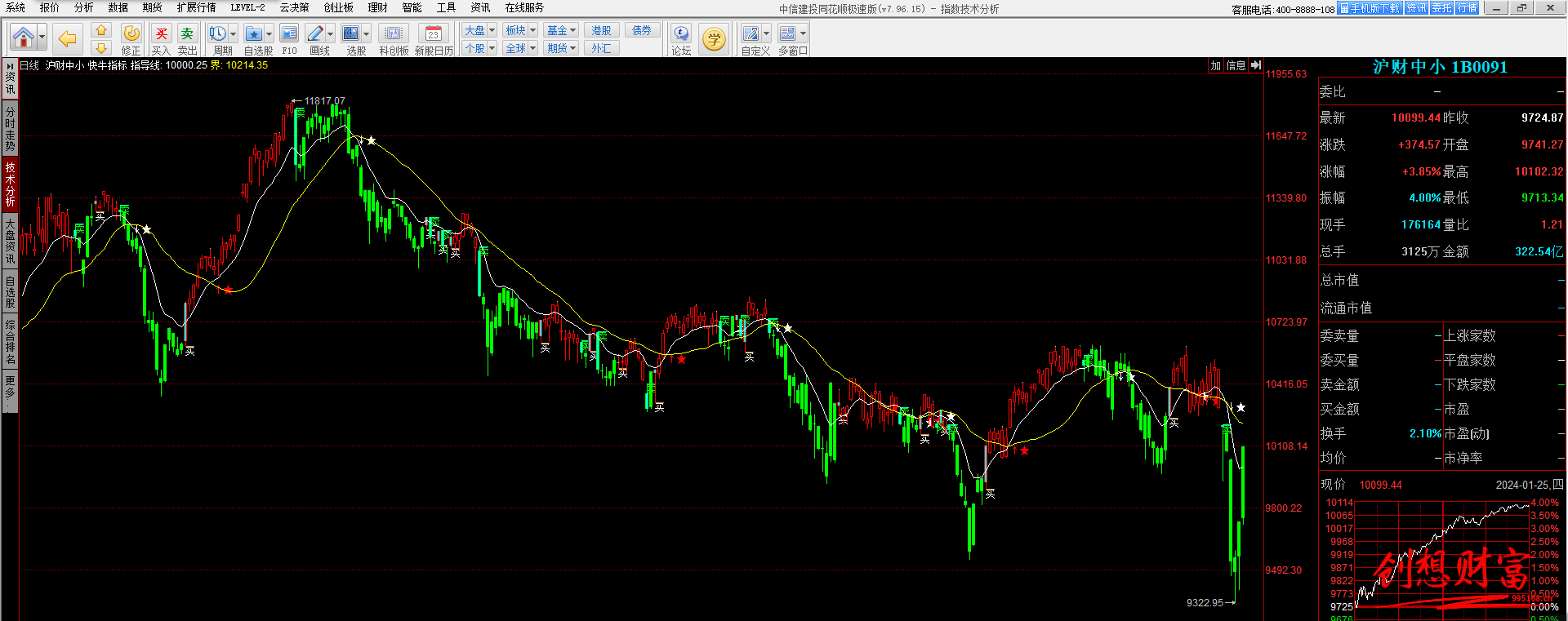This screenshot has height=621, width=1568.
Task: Click the 9322.95 low price label
Action: (1205, 602)
